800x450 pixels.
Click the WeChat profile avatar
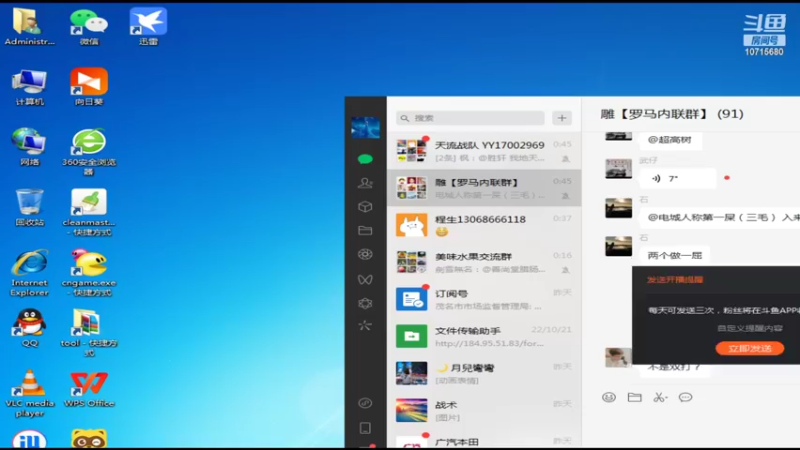[365, 127]
